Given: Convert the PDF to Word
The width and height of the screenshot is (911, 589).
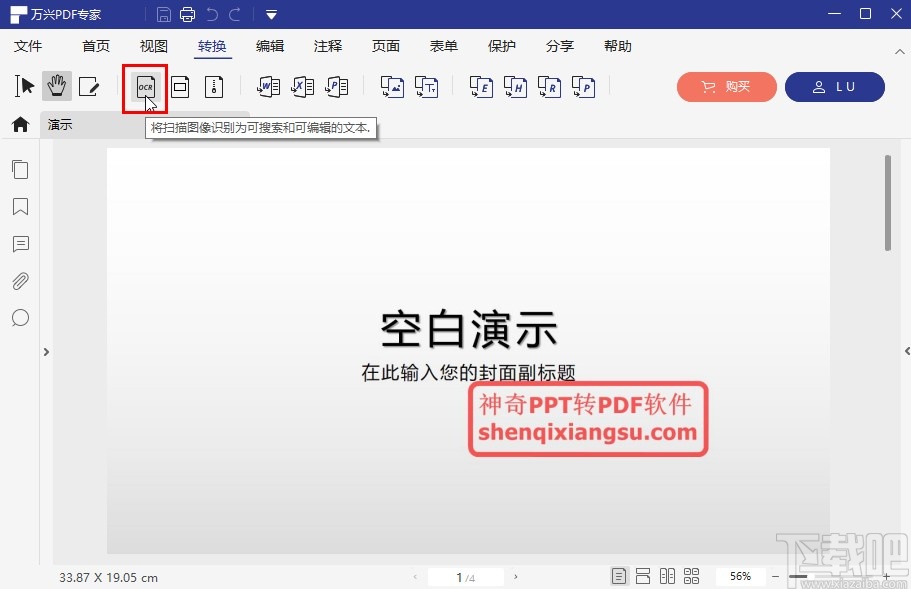Looking at the screenshot, I should tap(267, 87).
